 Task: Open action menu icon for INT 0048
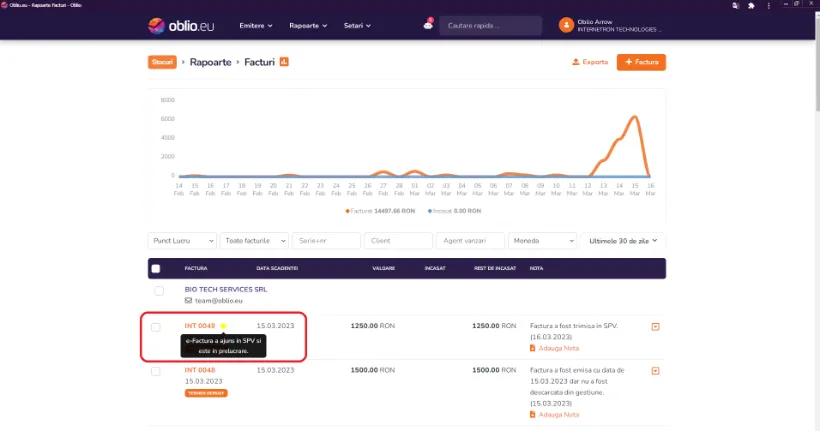[x=655, y=371]
